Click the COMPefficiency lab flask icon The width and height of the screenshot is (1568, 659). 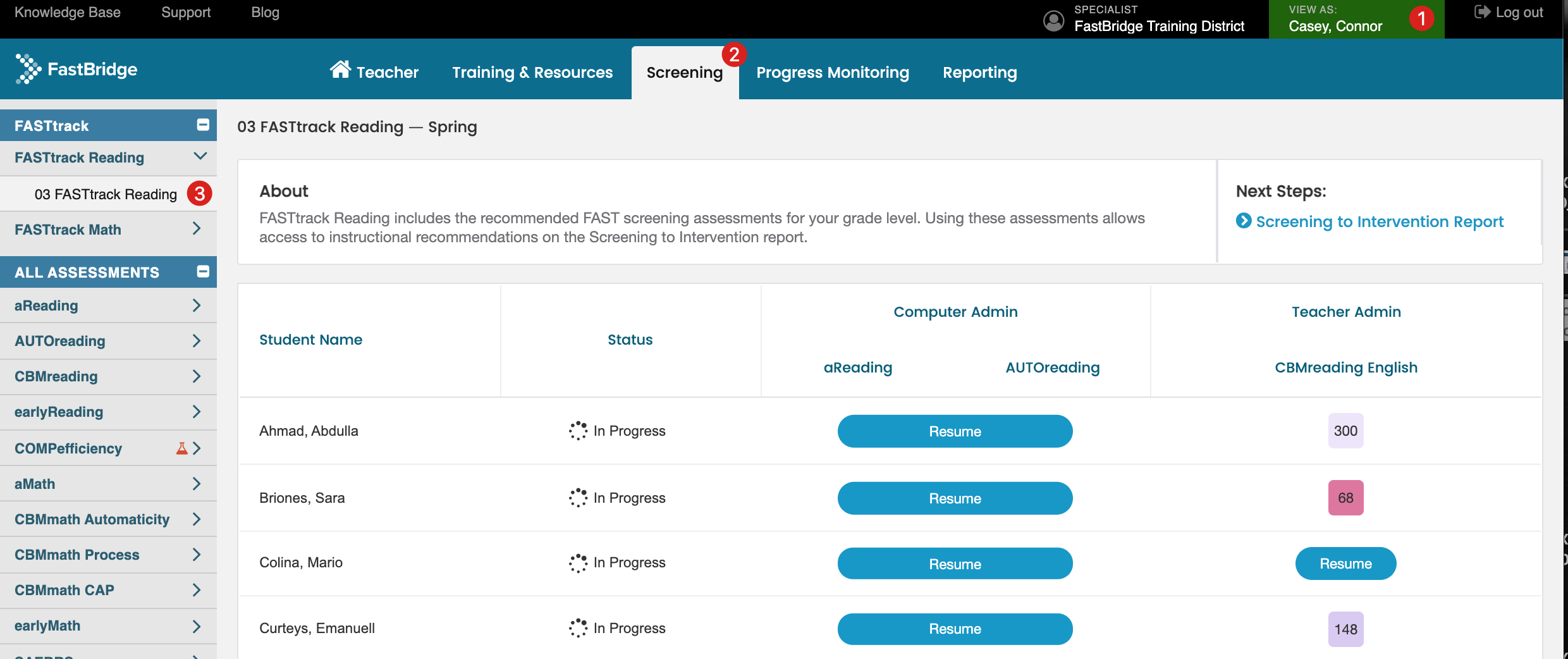(x=181, y=448)
